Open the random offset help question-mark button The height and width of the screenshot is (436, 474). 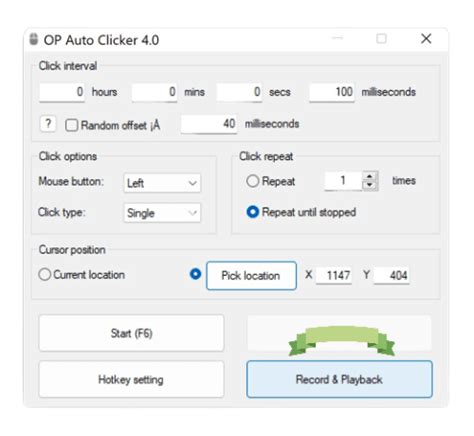click(48, 124)
